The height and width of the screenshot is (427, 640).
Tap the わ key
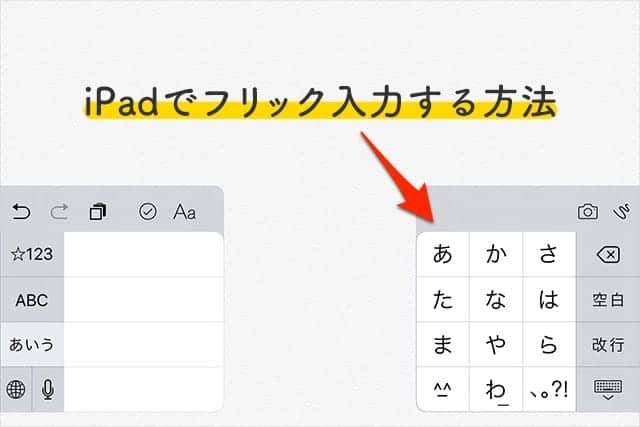point(496,389)
